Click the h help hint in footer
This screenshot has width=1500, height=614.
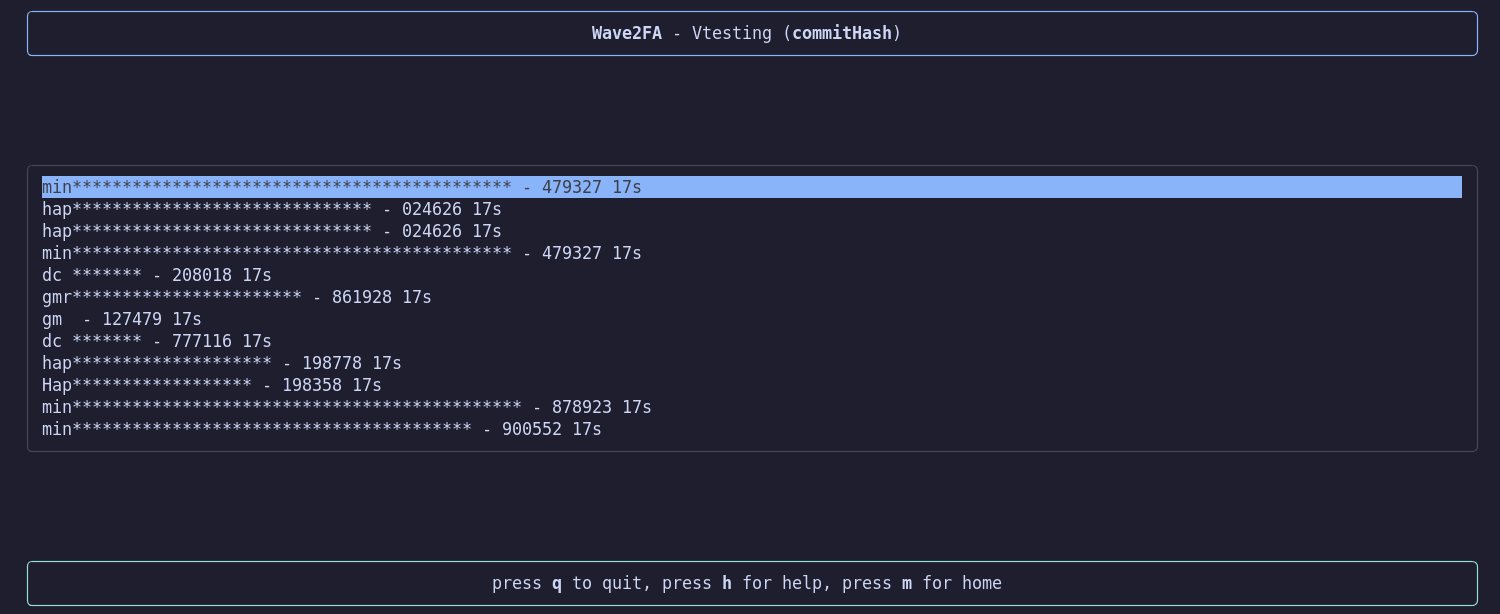pyautogui.click(x=727, y=583)
